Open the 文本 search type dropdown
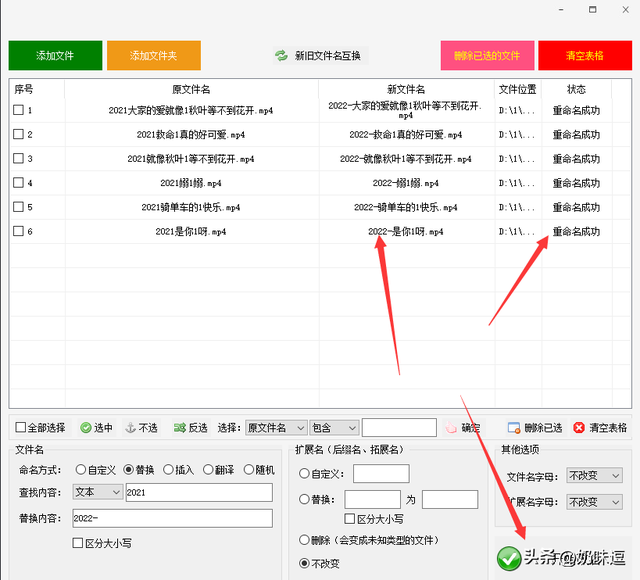Screen dimensions: 640x580 98,492
